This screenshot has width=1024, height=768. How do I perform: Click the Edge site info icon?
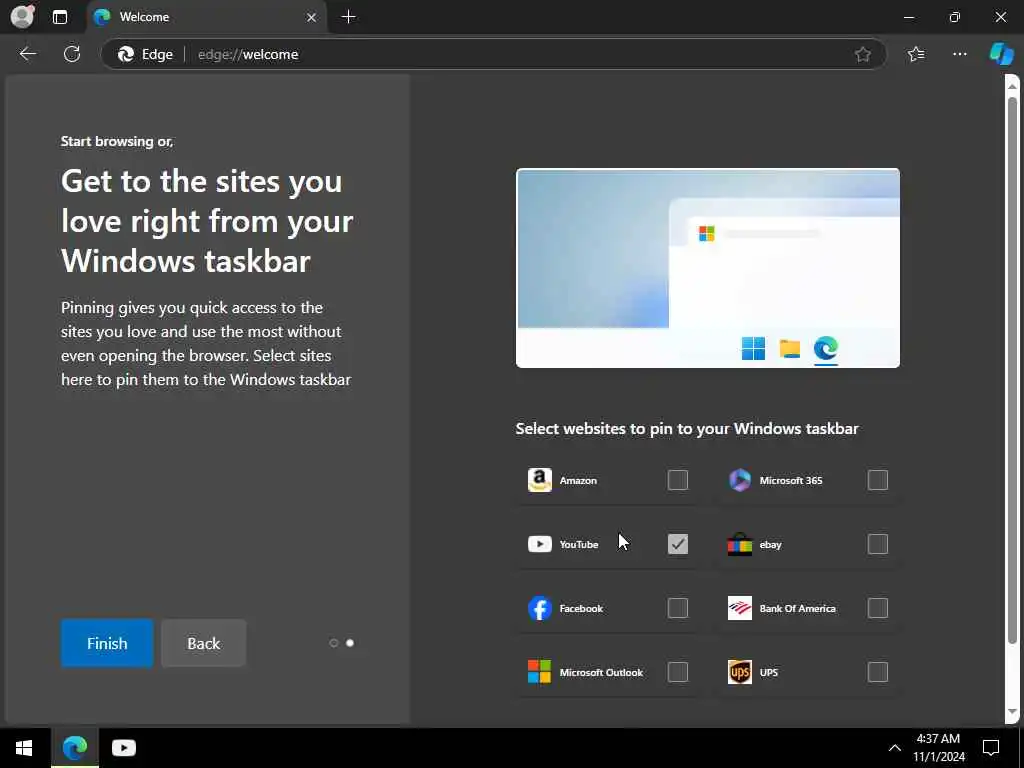(x=145, y=54)
